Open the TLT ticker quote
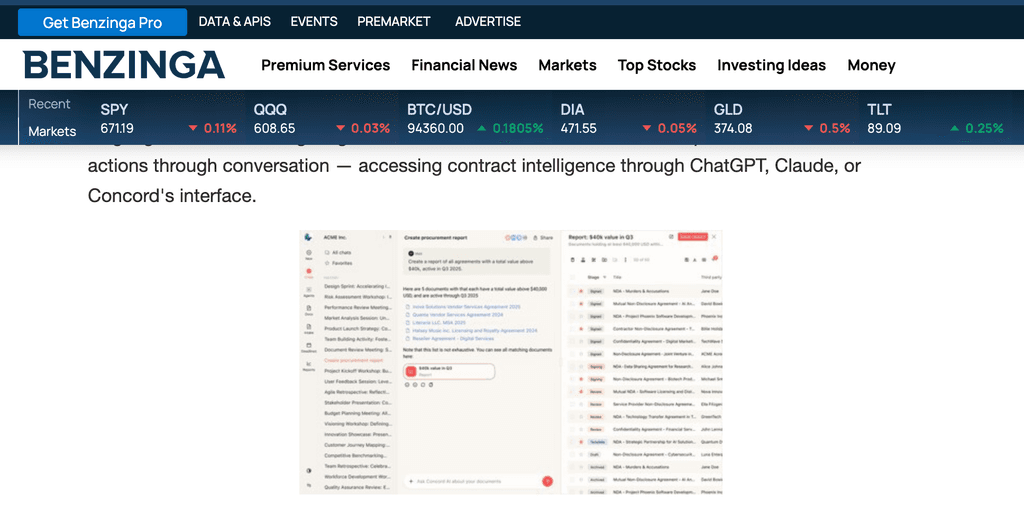The image size is (1024, 513). [880, 110]
